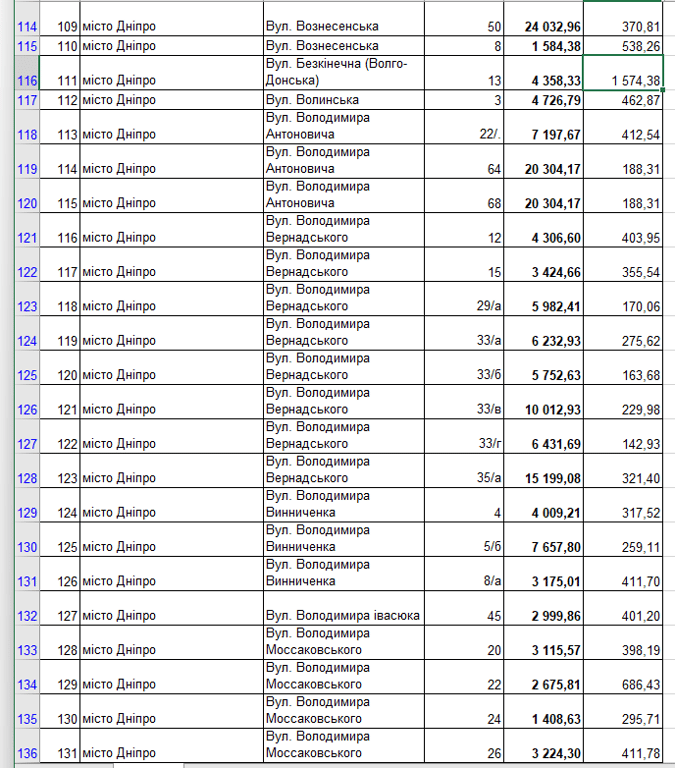Click row header 136
This screenshot has width=675, height=768.
27,753
